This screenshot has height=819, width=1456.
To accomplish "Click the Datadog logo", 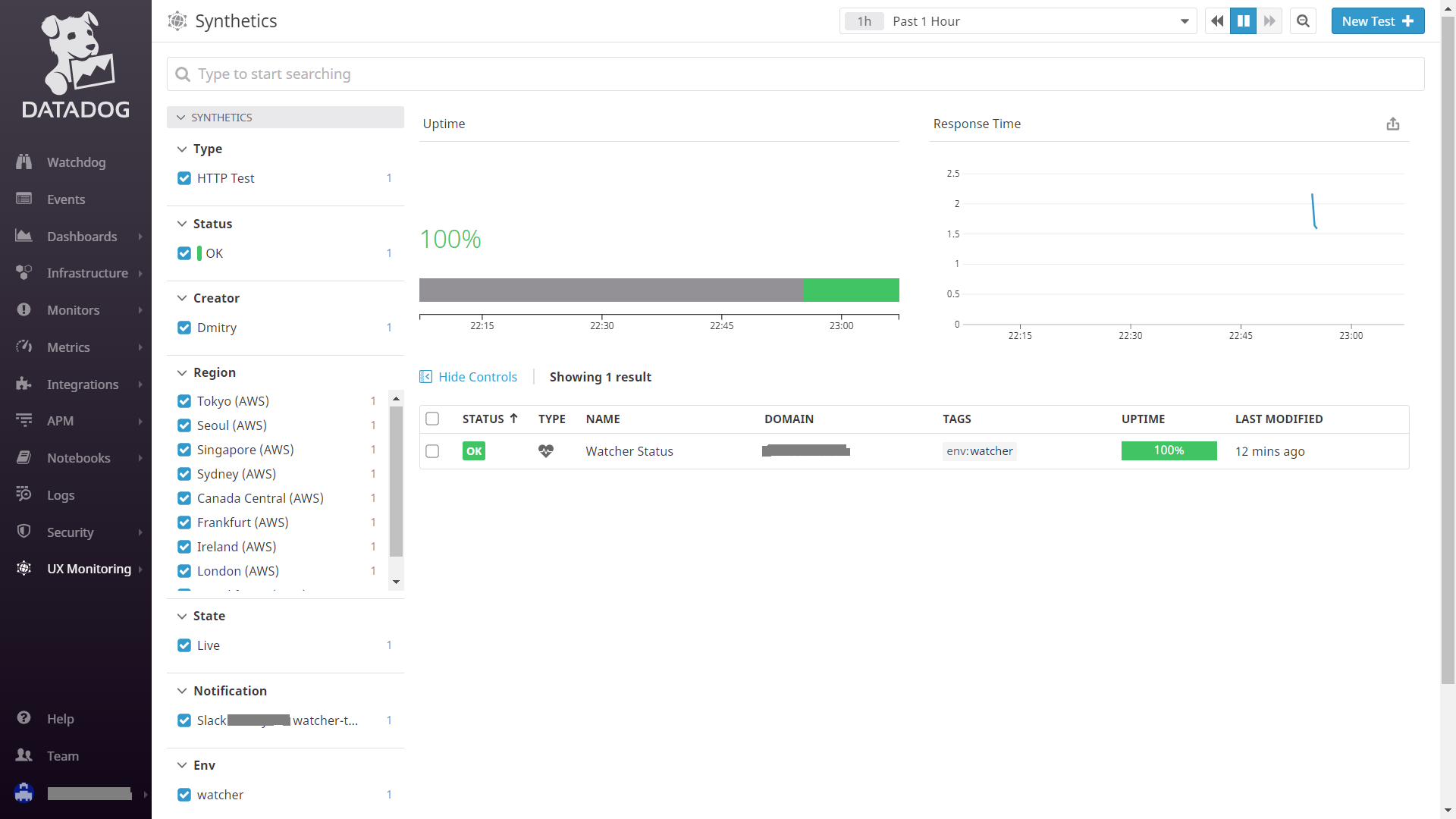I will 76,65.
